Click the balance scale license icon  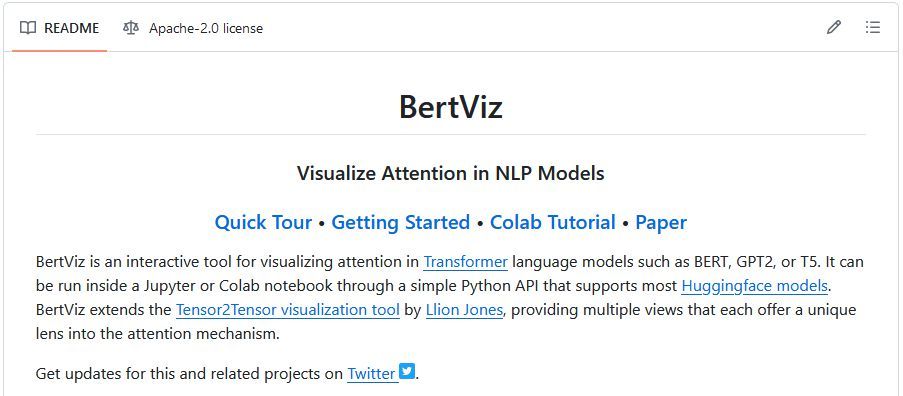tap(131, 28)
